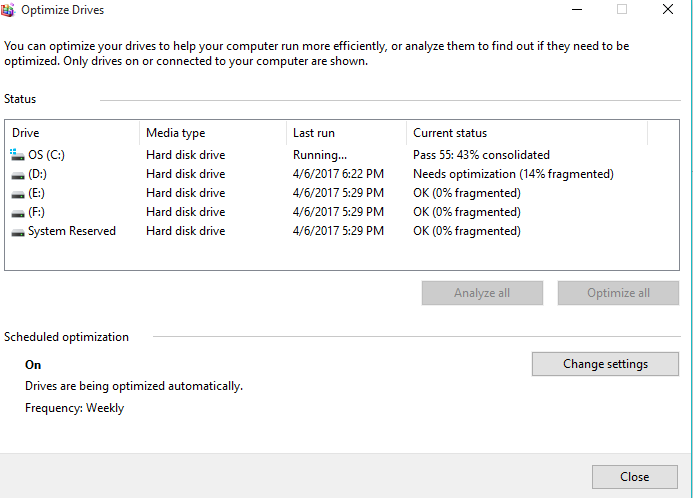Select the (D:) drive name

pyautogui.click(x=38, y=174)
